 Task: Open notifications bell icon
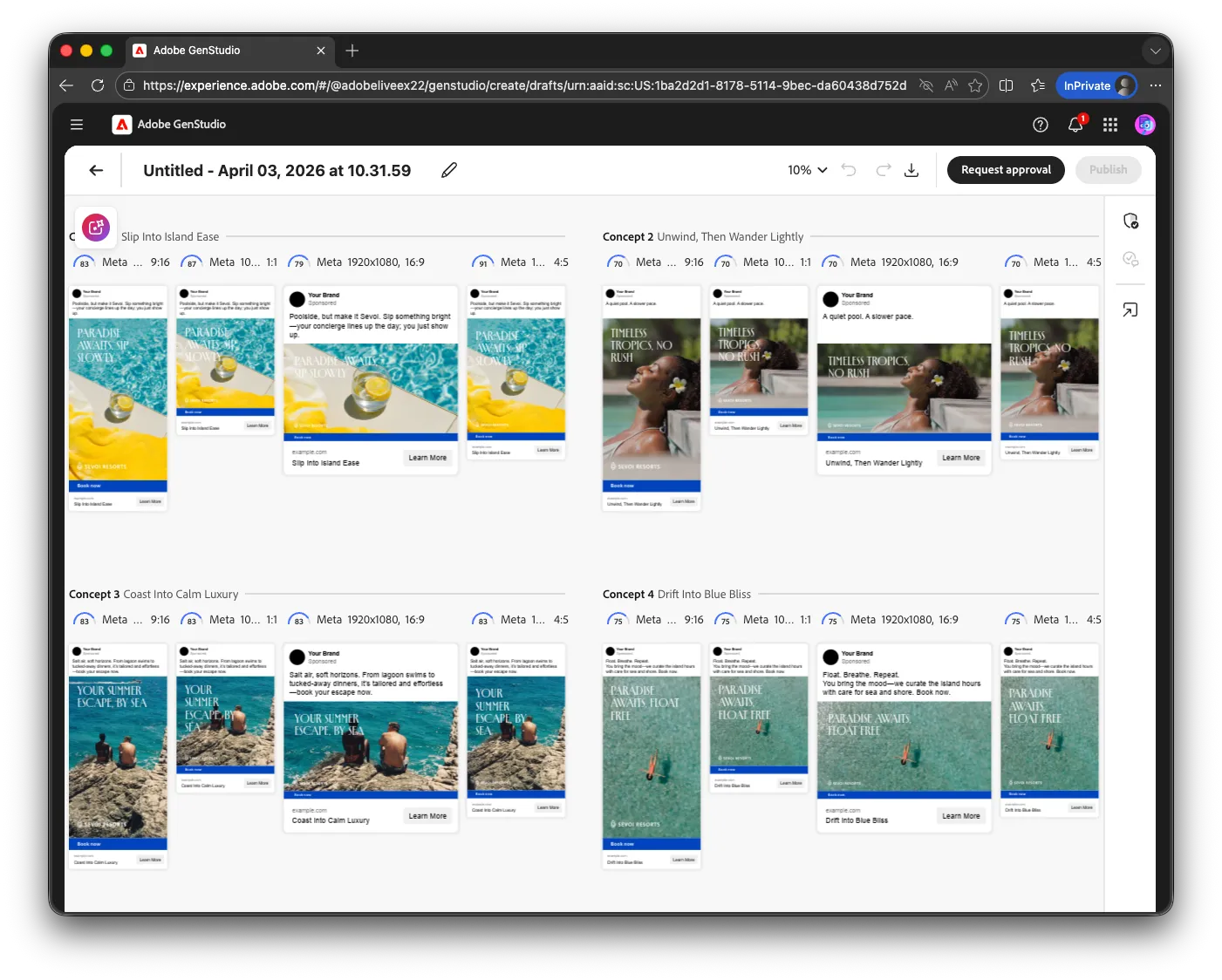click(1075, 125)
